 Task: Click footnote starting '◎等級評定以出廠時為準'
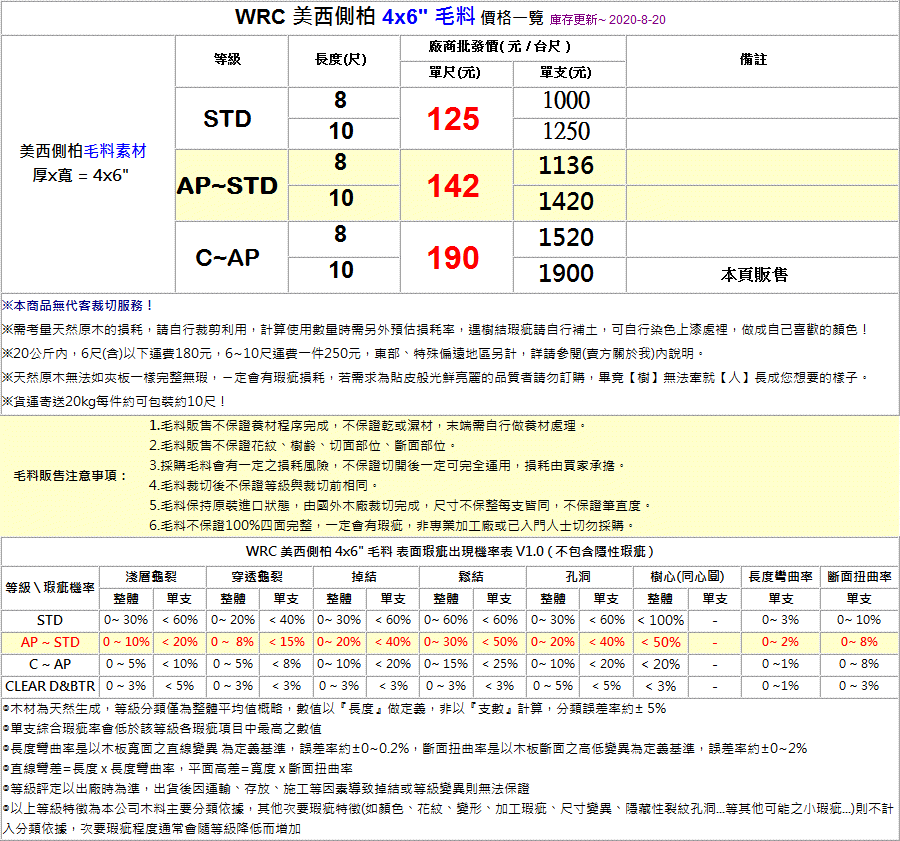(266, 789)
